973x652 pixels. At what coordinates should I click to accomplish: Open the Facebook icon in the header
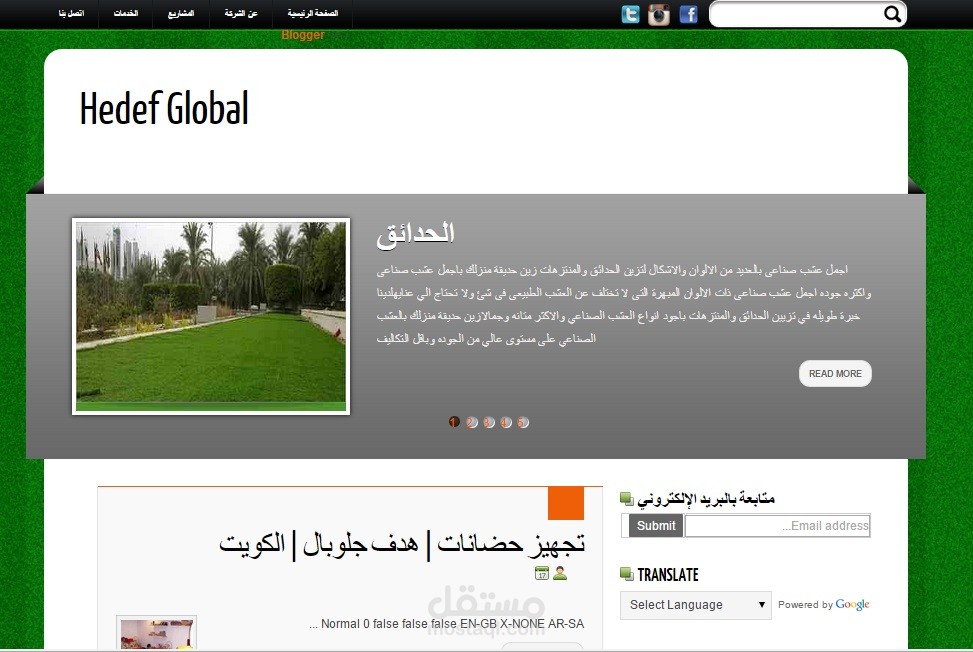(688, 14)
